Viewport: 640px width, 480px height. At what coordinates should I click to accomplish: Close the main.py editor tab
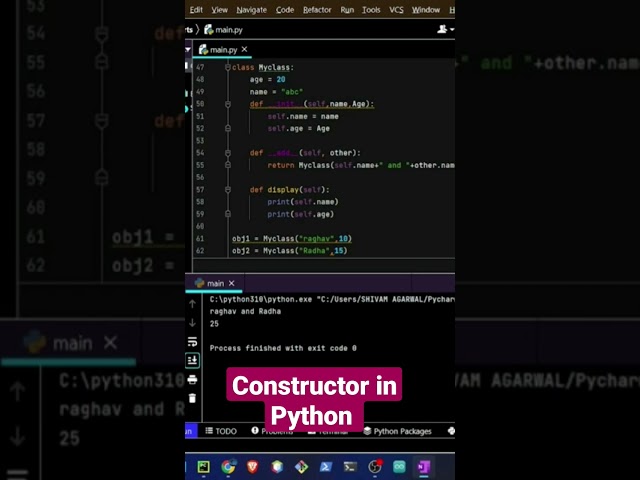(244, 49)
